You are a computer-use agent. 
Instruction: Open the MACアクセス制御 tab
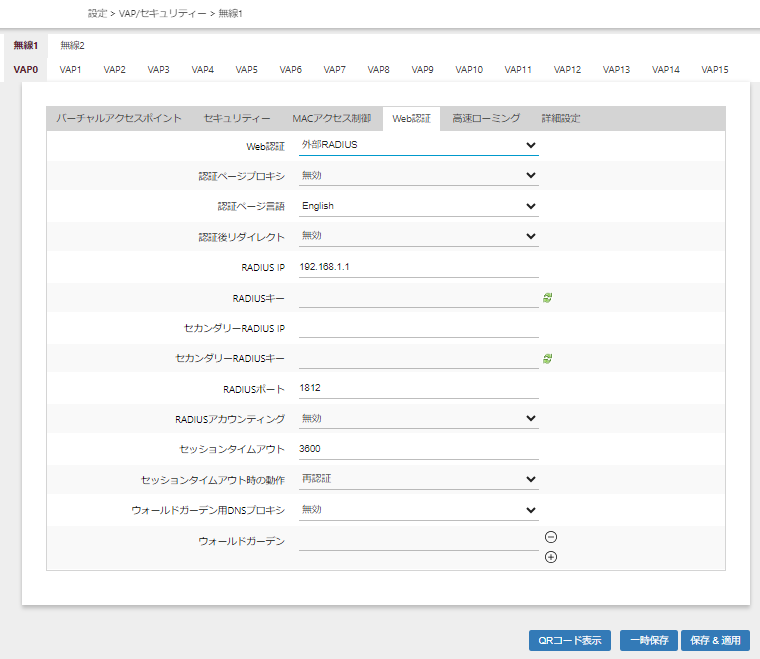(x=332, y=119)
